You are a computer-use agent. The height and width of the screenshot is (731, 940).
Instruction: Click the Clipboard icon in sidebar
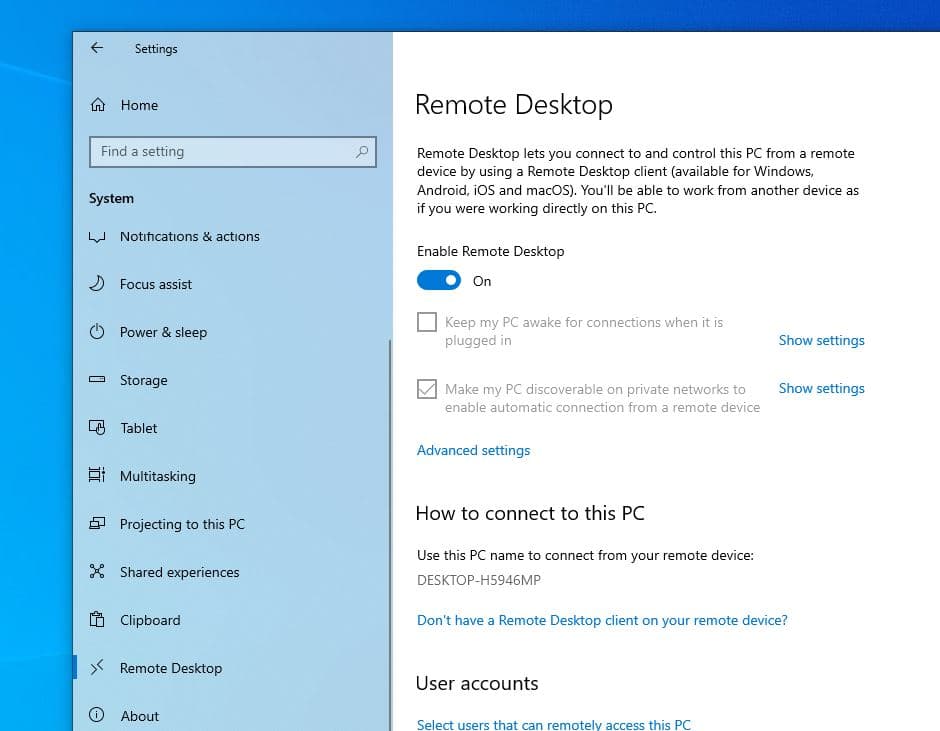pos(97,620)
